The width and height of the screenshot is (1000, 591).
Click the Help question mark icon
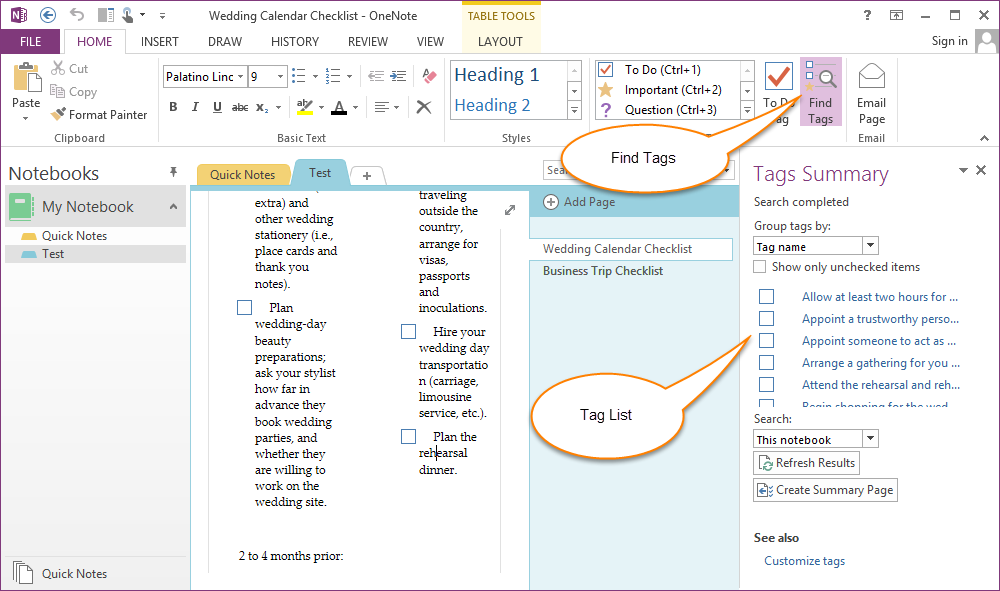coord(867,15)
